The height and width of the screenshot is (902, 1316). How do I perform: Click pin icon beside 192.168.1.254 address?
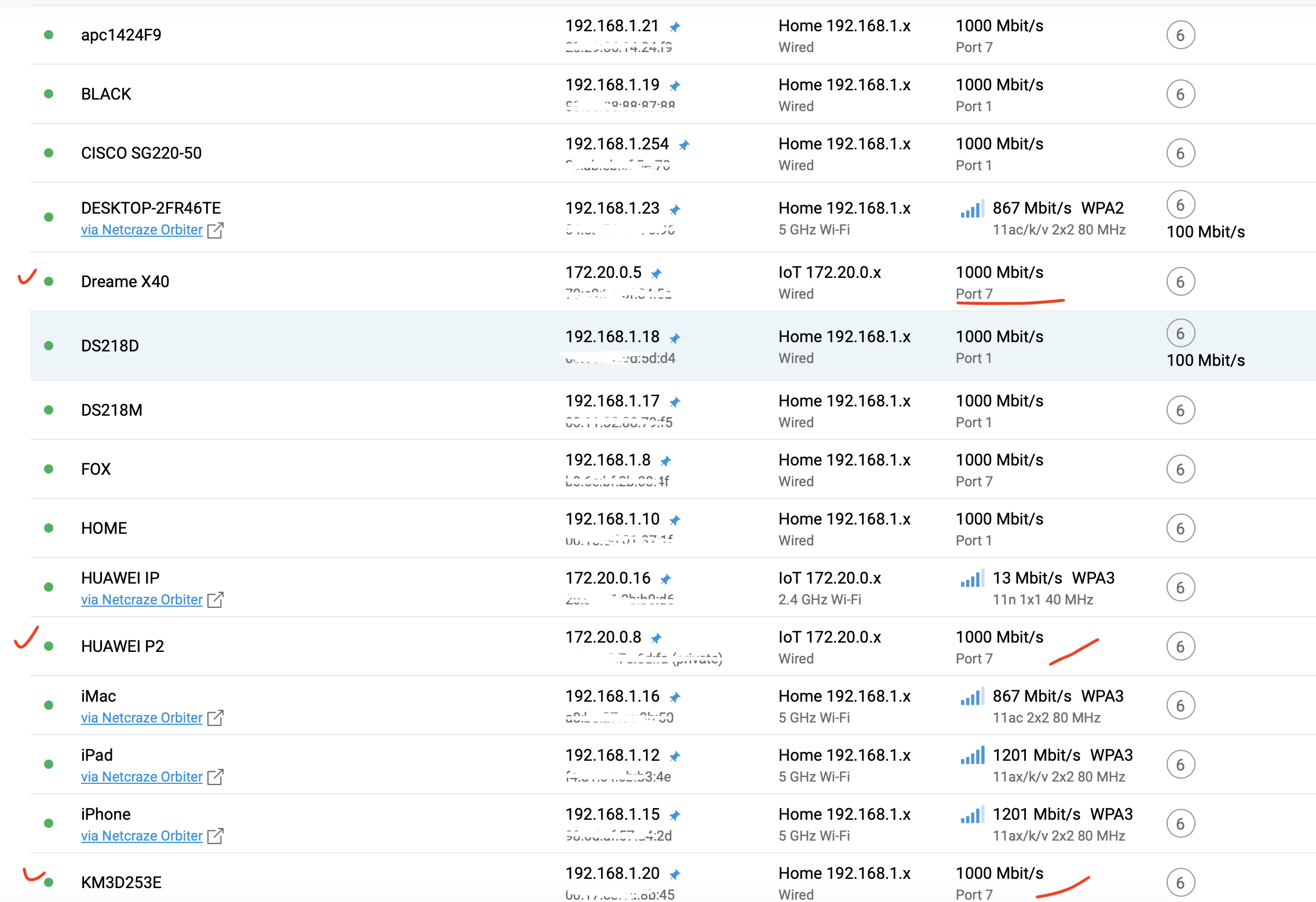[x=684, y=145]
